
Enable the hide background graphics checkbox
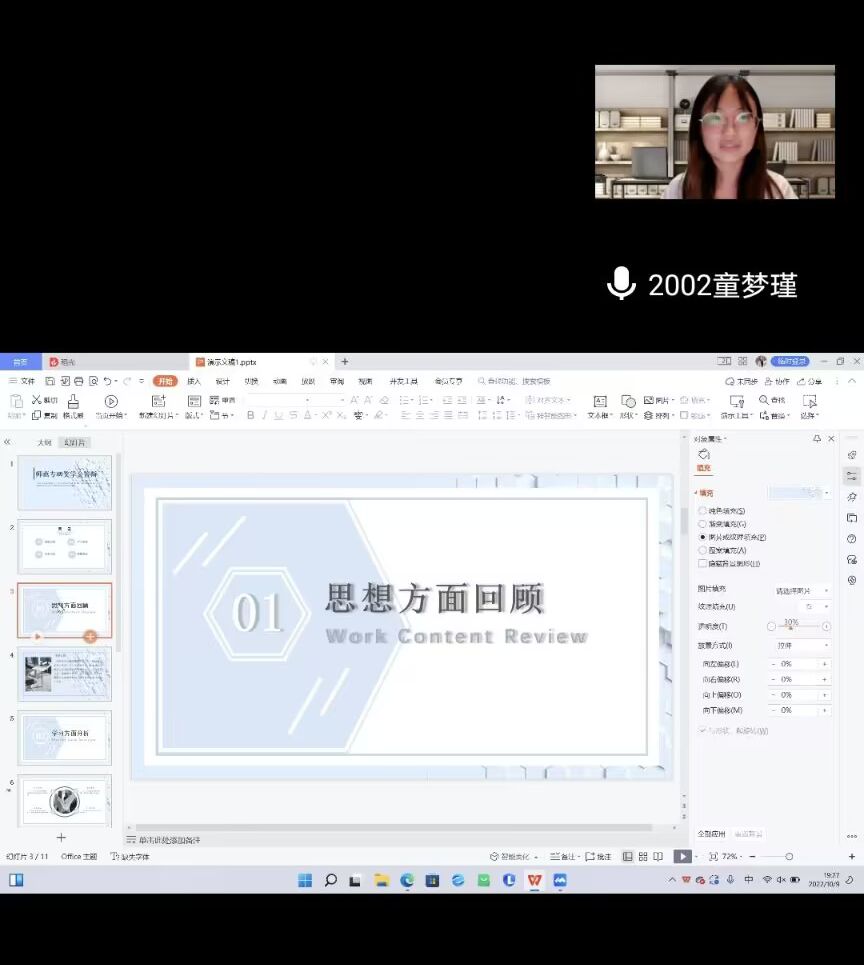coord(702,563)
